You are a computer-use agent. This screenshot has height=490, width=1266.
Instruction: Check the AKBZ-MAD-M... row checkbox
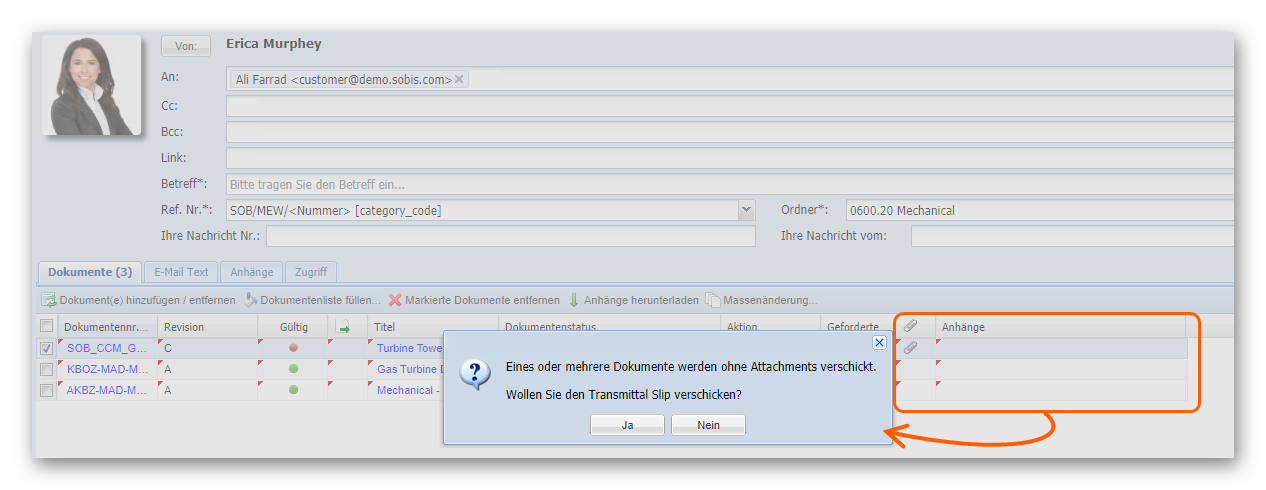coord(46,390)
